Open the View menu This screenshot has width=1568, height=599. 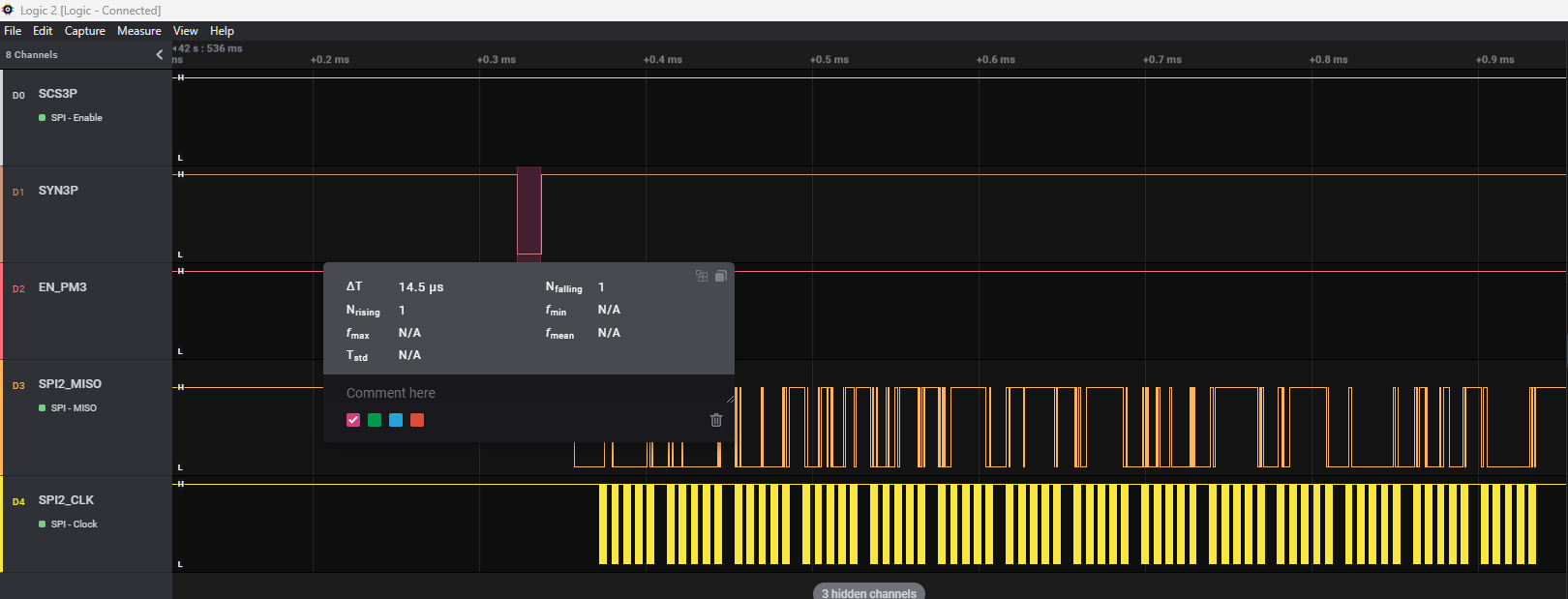point(185,31)
